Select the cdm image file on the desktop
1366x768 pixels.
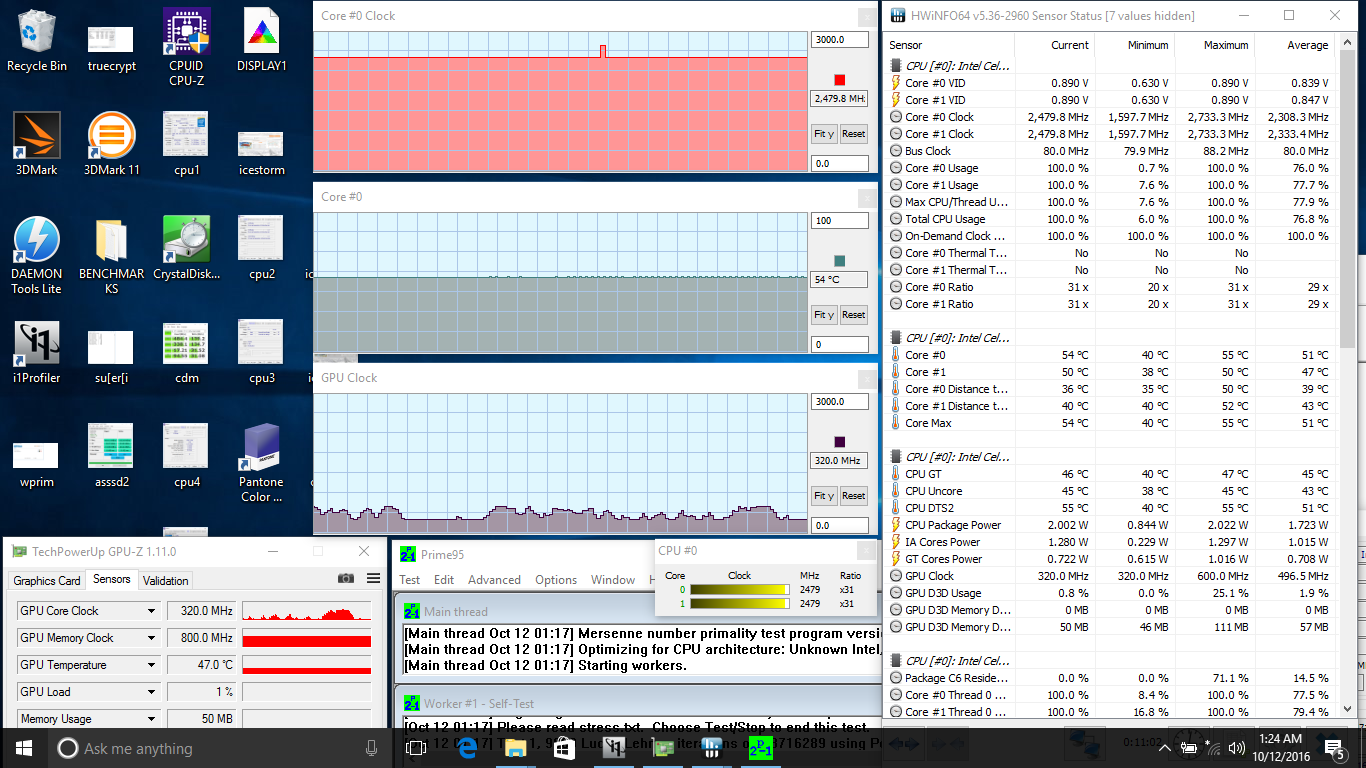point(186,353)
